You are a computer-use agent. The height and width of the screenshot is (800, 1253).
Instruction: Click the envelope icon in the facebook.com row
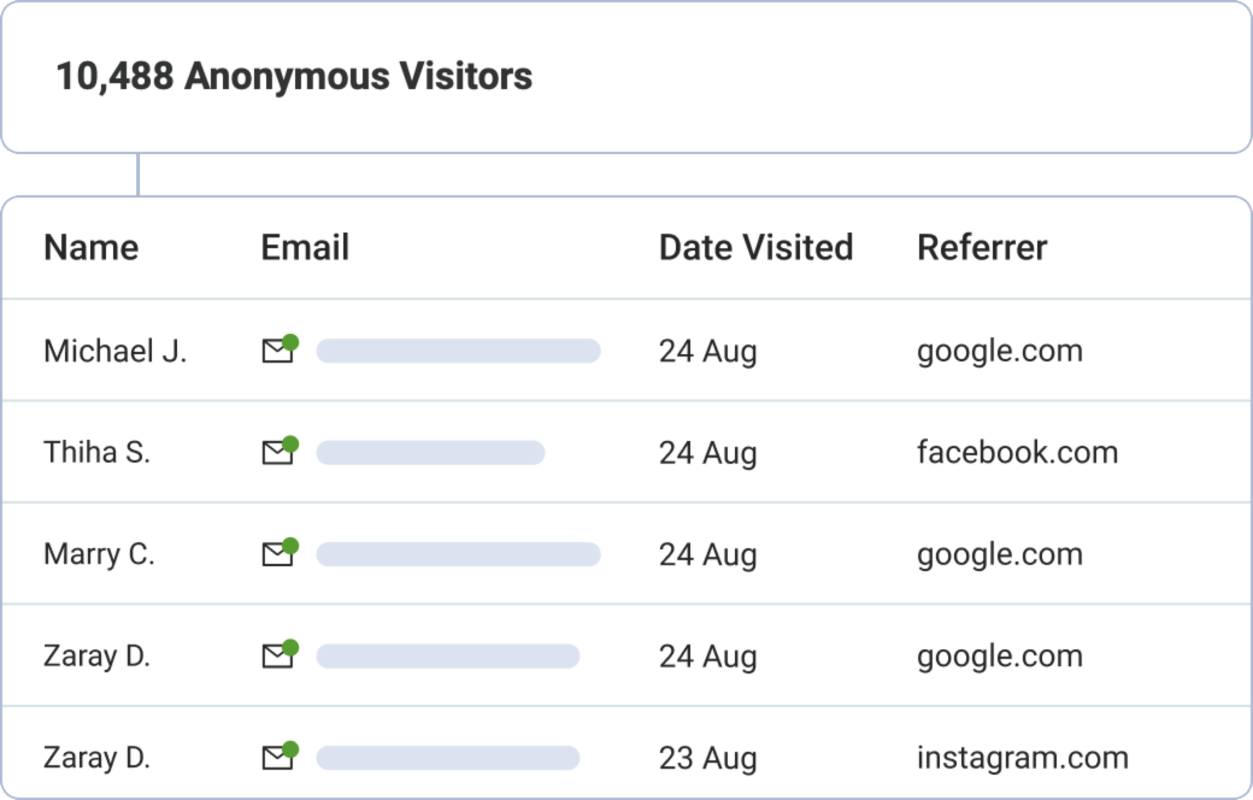(x=278, y=453)
